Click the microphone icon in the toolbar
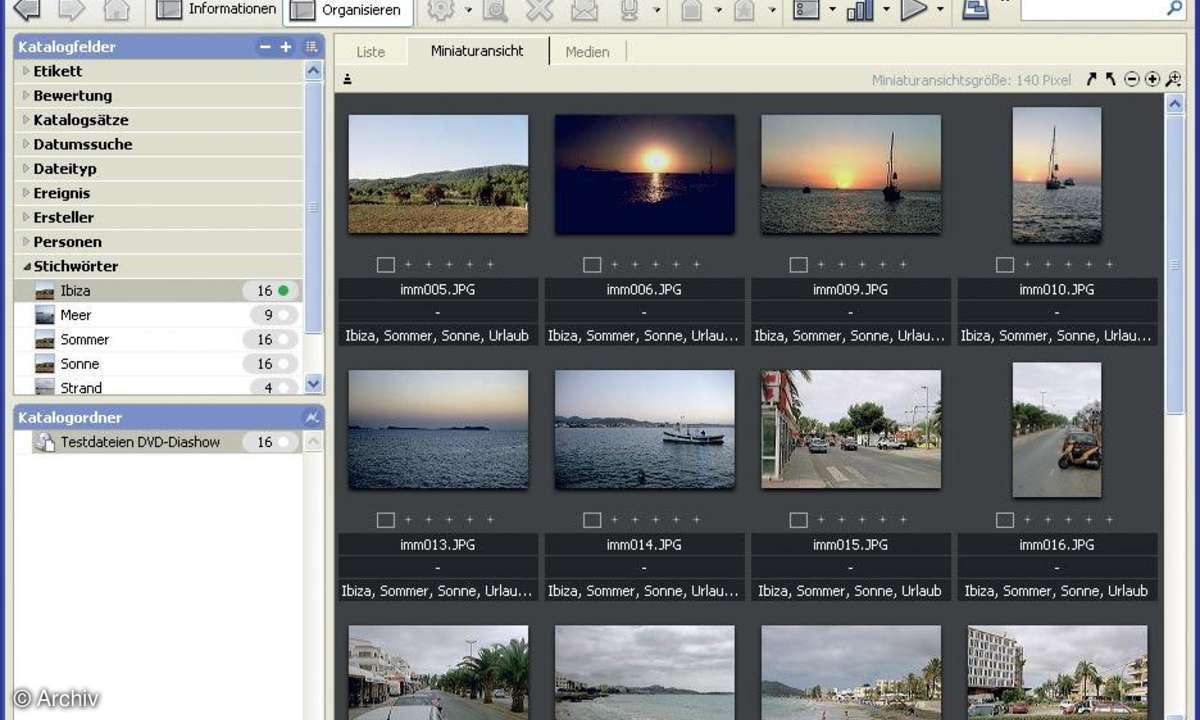Viewport: 1200px width, 720px height. coord(629,10)
